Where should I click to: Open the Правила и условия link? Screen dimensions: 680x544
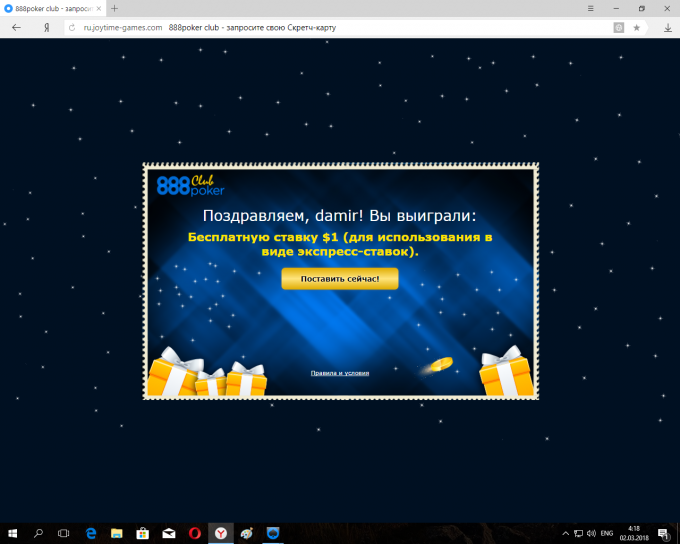pos(340,373)
